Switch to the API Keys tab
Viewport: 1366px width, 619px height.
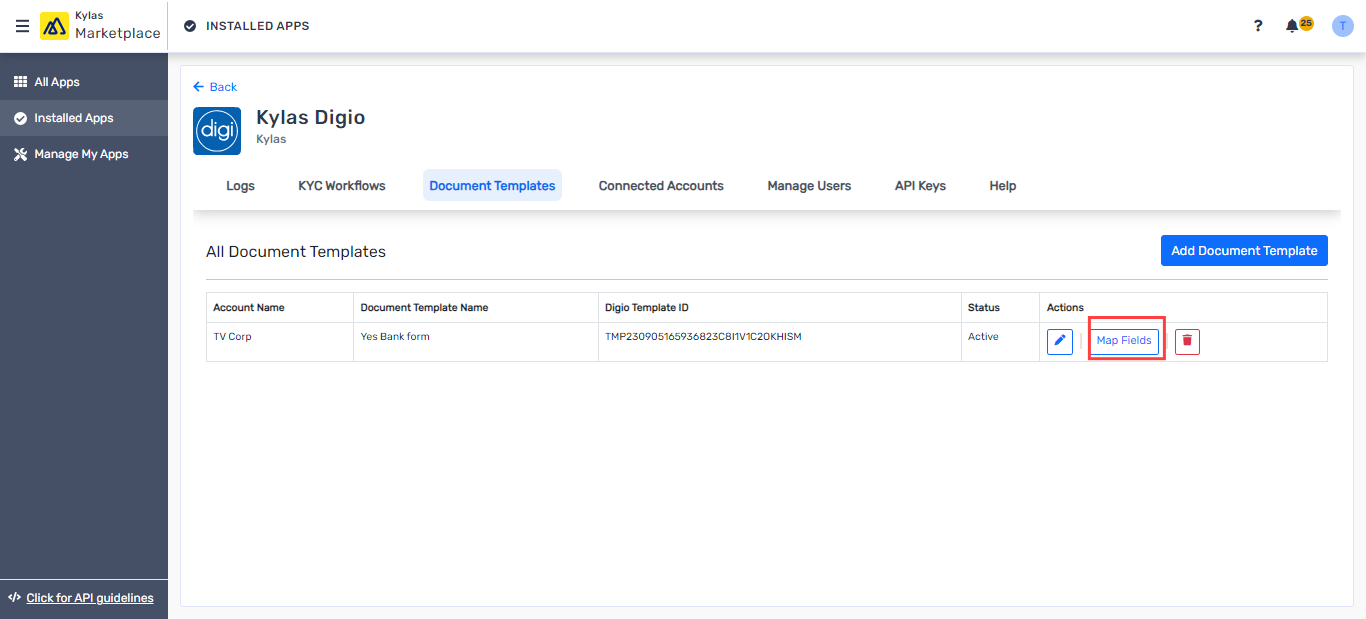click(920, 186)
